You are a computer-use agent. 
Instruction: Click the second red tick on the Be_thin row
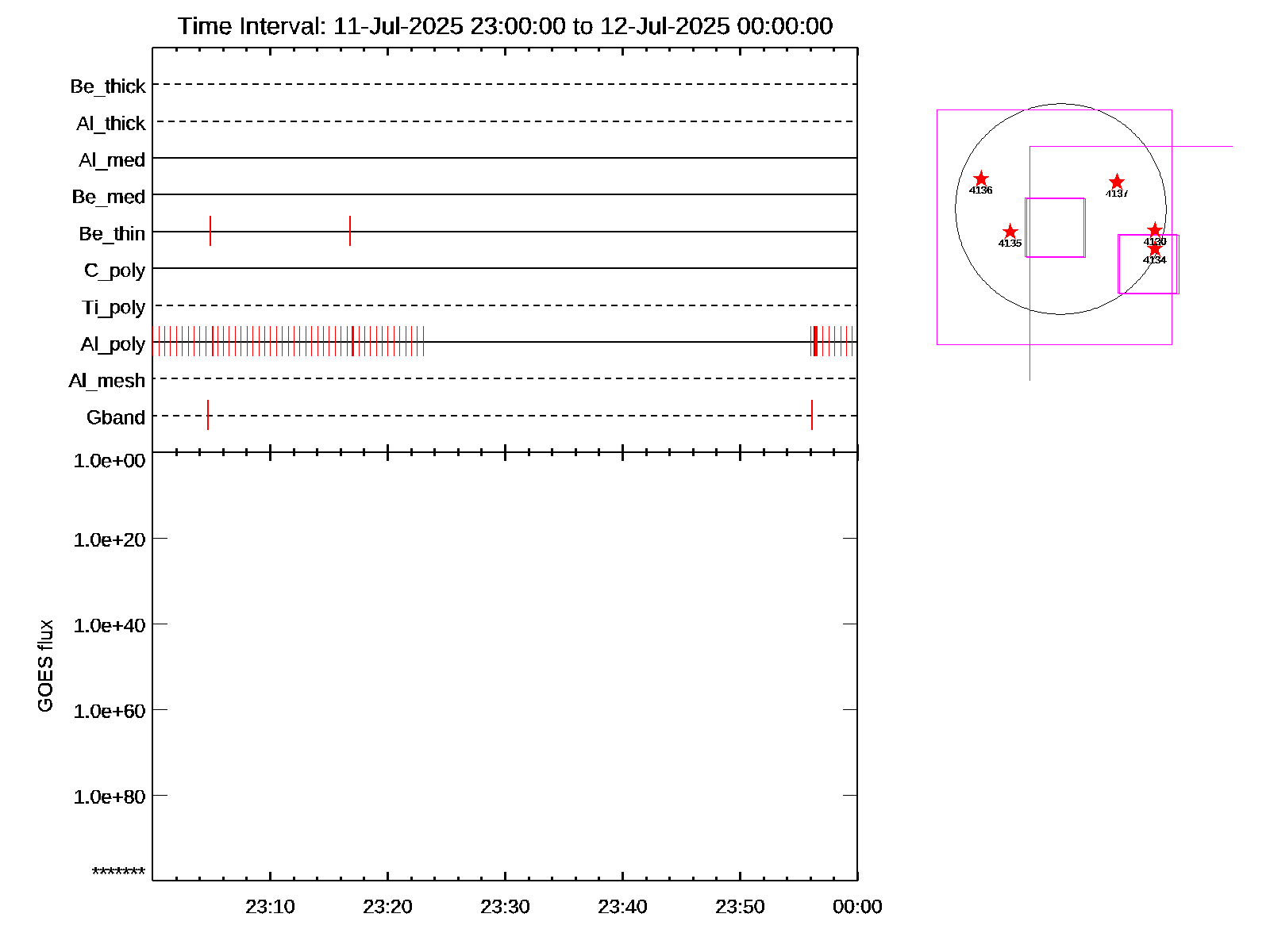point(350,231)
